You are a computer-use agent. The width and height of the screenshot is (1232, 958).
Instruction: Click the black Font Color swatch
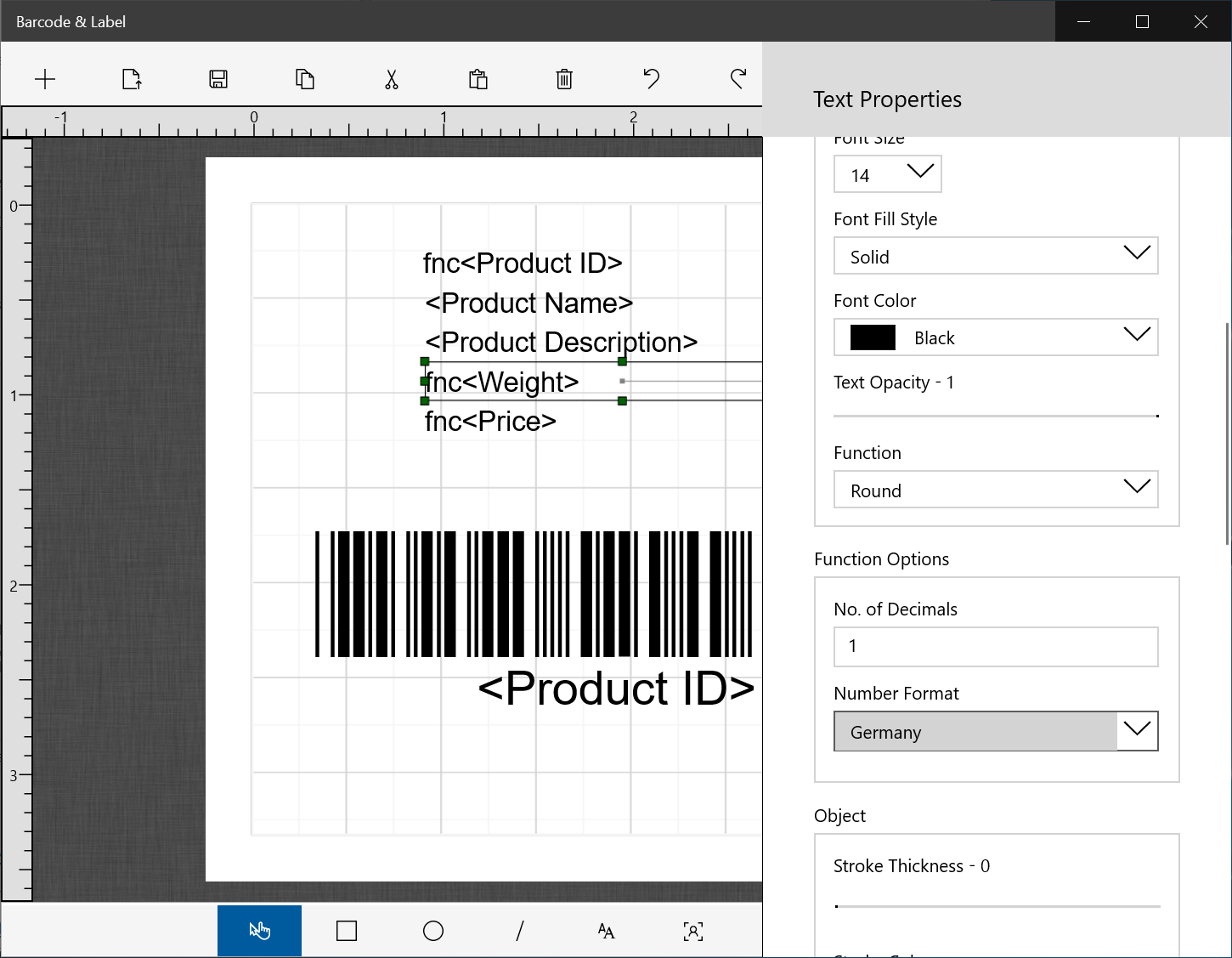[873, 337]
